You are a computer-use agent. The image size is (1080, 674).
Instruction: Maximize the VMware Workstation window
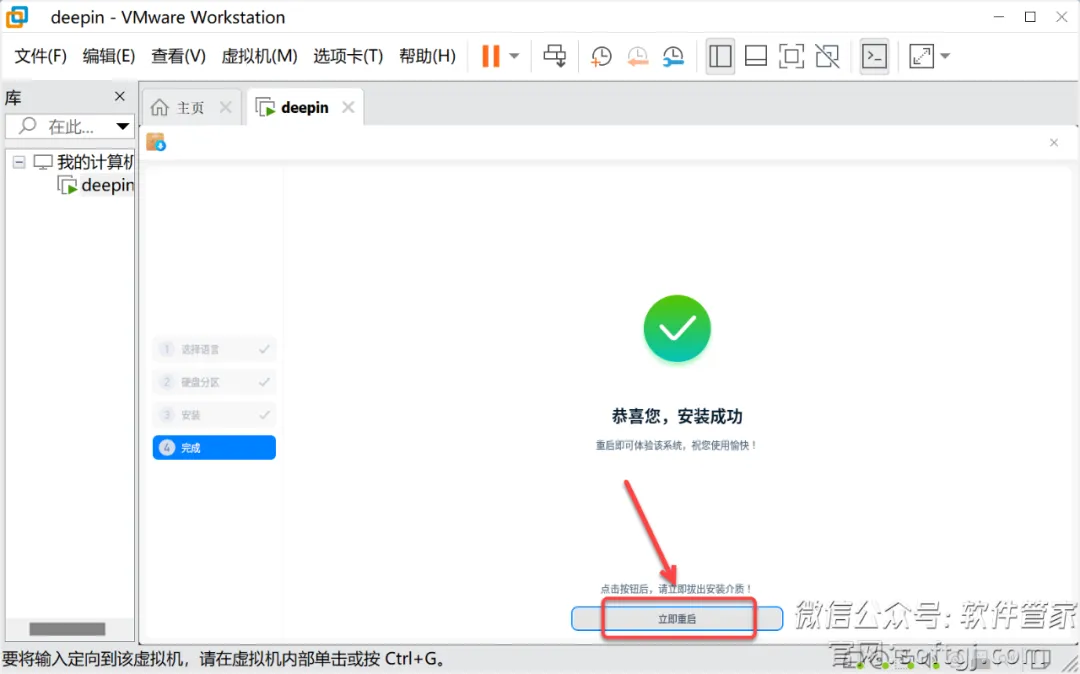(1030, 17)
